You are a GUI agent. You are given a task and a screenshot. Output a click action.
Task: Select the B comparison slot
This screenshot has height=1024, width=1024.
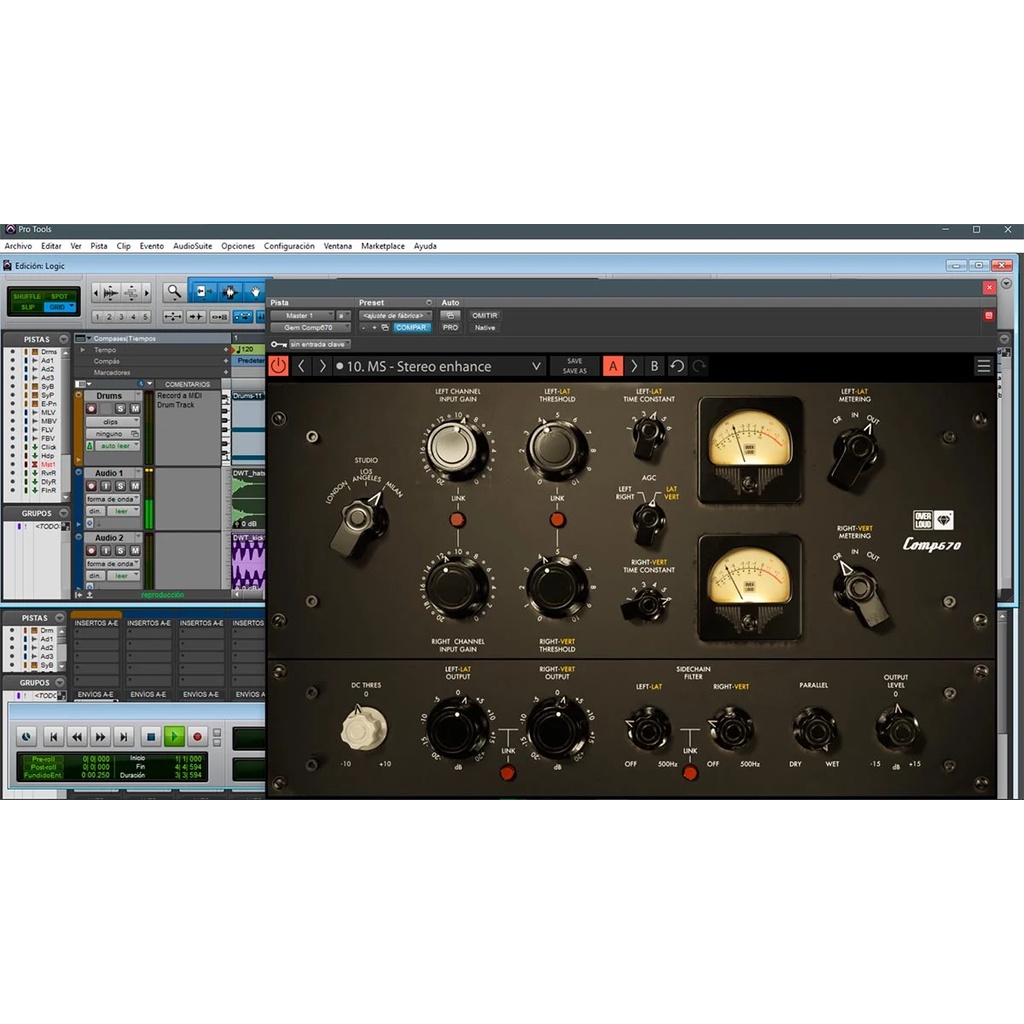pos(654,366)
